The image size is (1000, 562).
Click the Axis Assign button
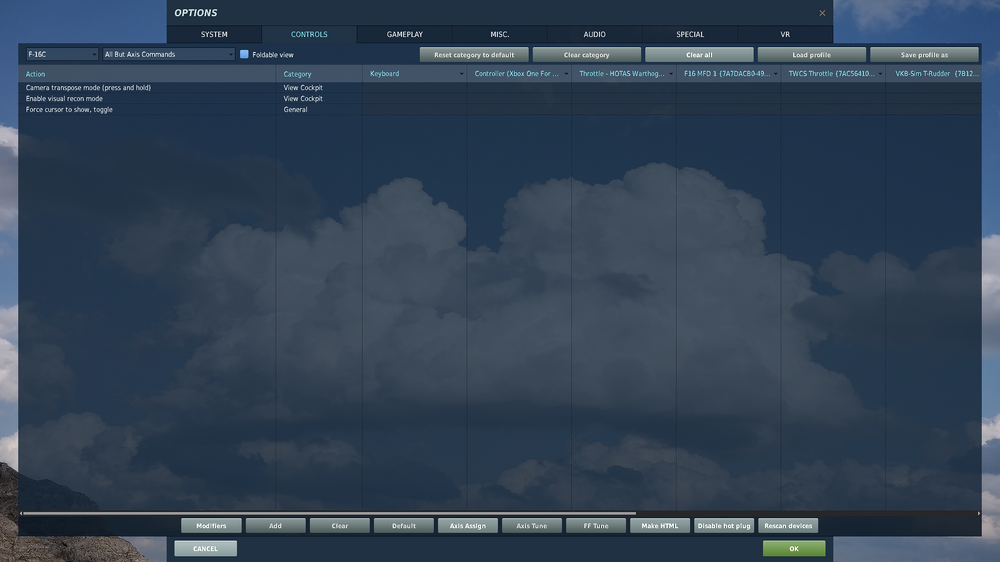click(x=467, y=526)
